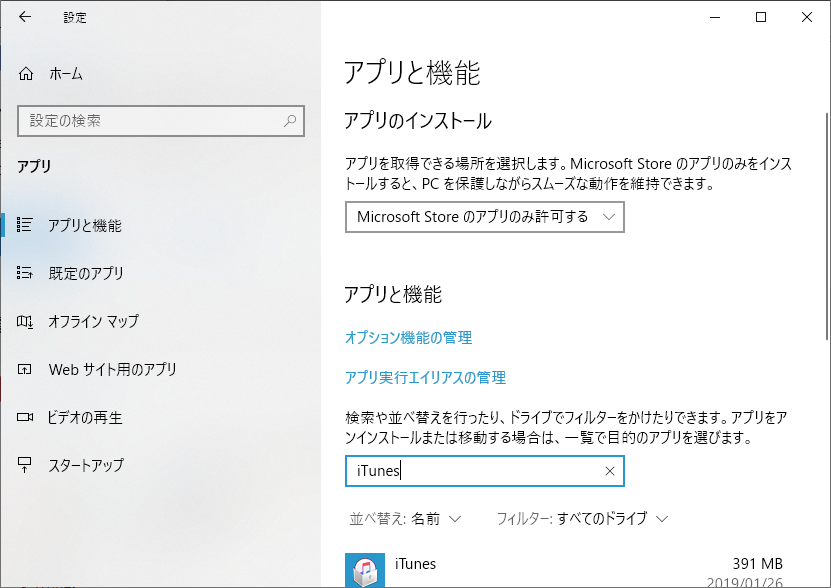
Task: Close the 設定 window
Action: click(807, 17)
